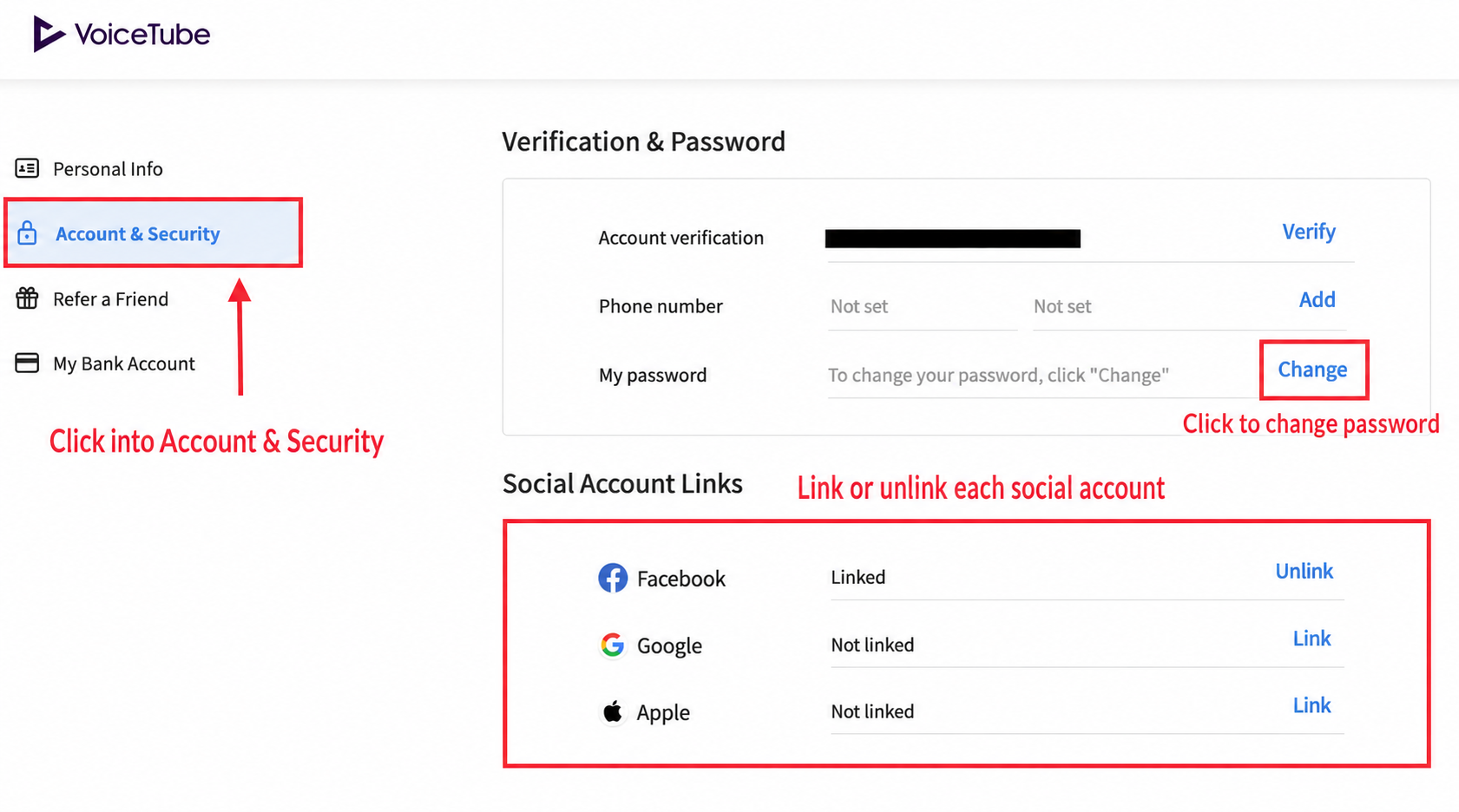Link the Google account

(1311, 638)
